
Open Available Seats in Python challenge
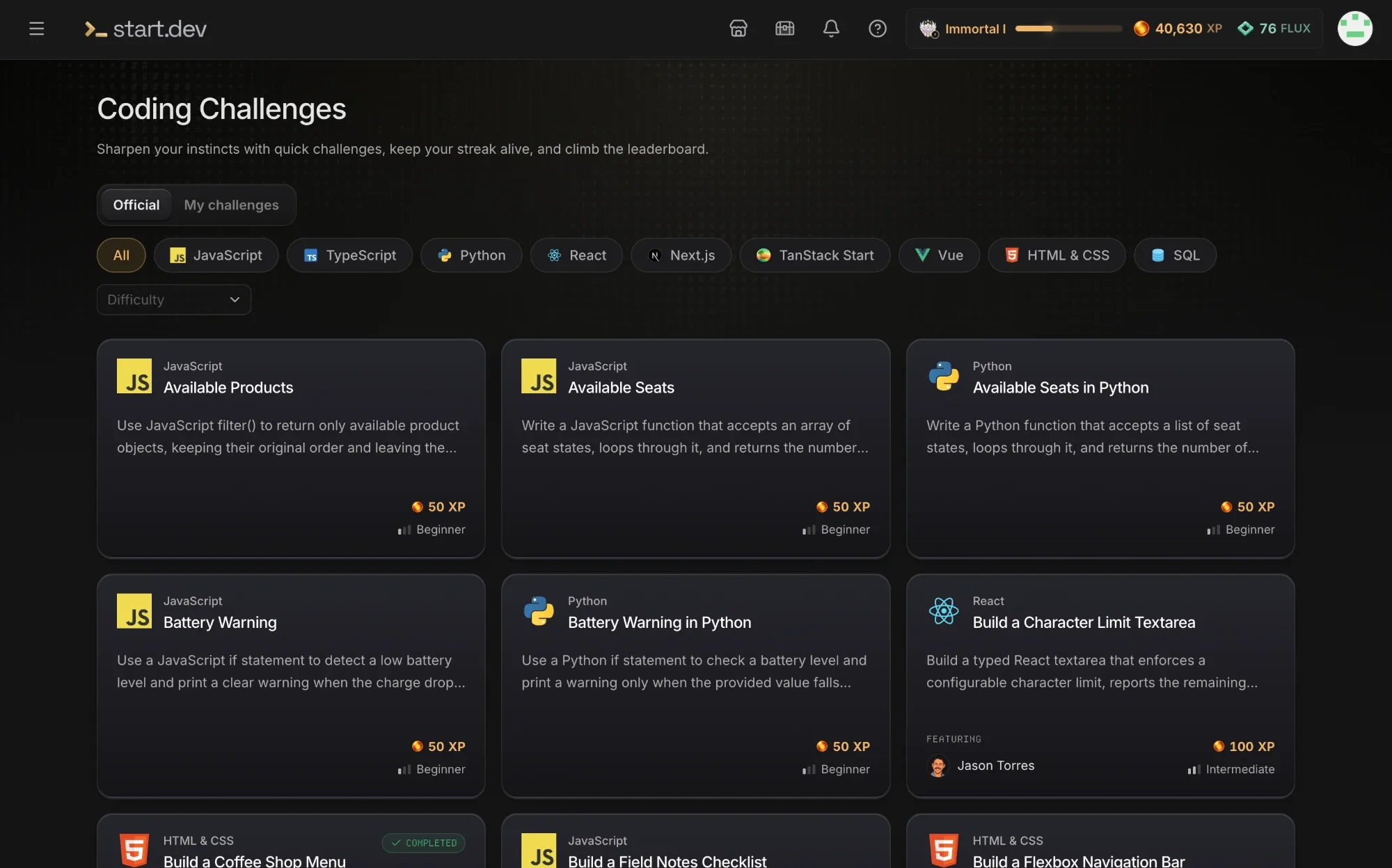1100,448
